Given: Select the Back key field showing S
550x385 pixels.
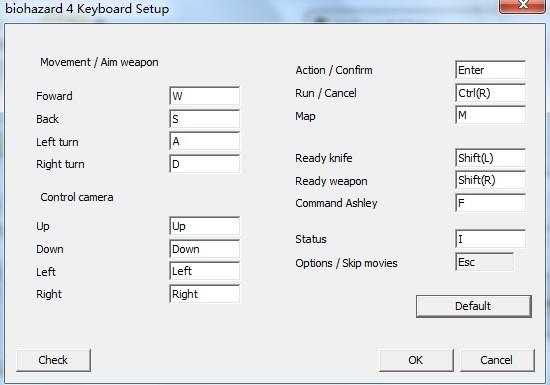Looking at the screenshot, I should tap(204, 119).
